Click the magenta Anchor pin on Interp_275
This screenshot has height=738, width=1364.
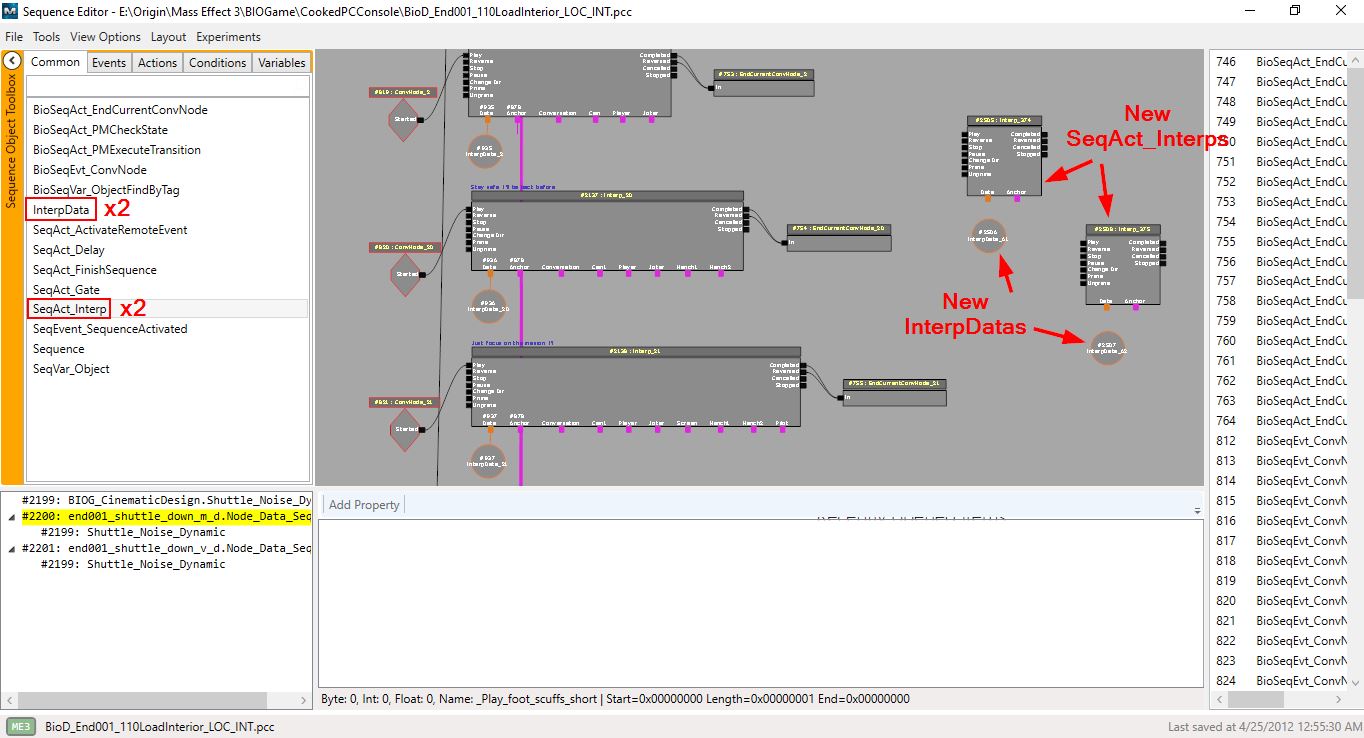pyautogui.click(x=1134, y=307)
